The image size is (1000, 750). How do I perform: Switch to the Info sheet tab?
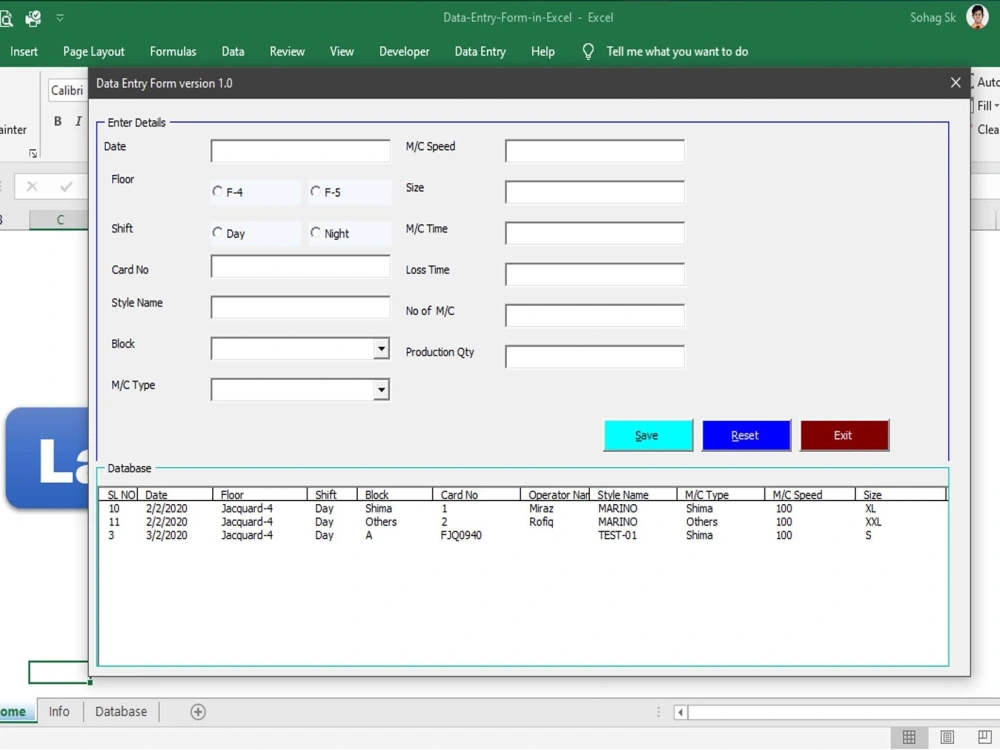tap(59, 712)
